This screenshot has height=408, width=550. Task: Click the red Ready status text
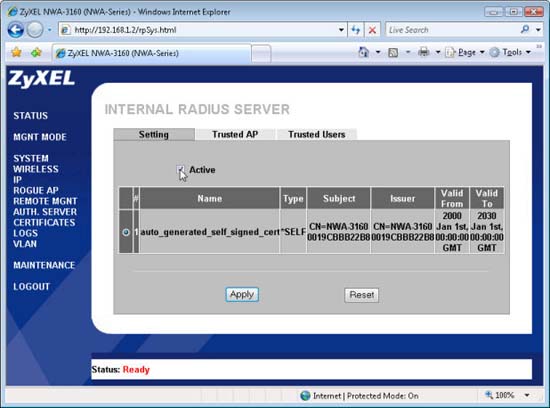point(136,369)
